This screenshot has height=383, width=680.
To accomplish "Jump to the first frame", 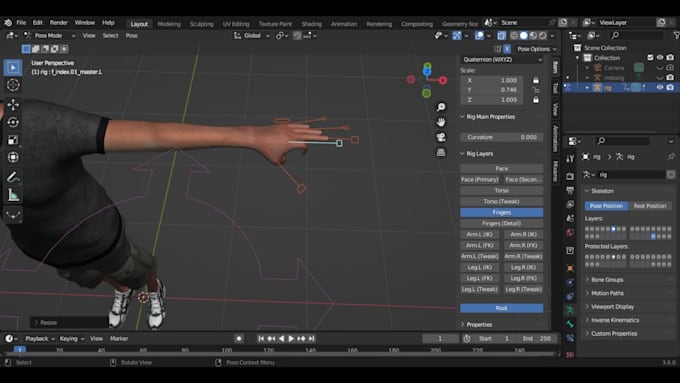I will point(261,338).
